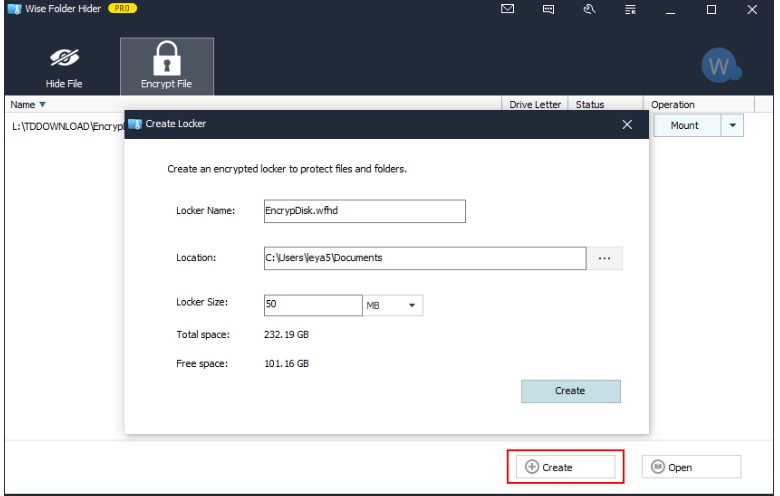Close the Create Locker dialog
This screenshot has width=780, height=496.
pyautogui.click(x=627, y=124)
